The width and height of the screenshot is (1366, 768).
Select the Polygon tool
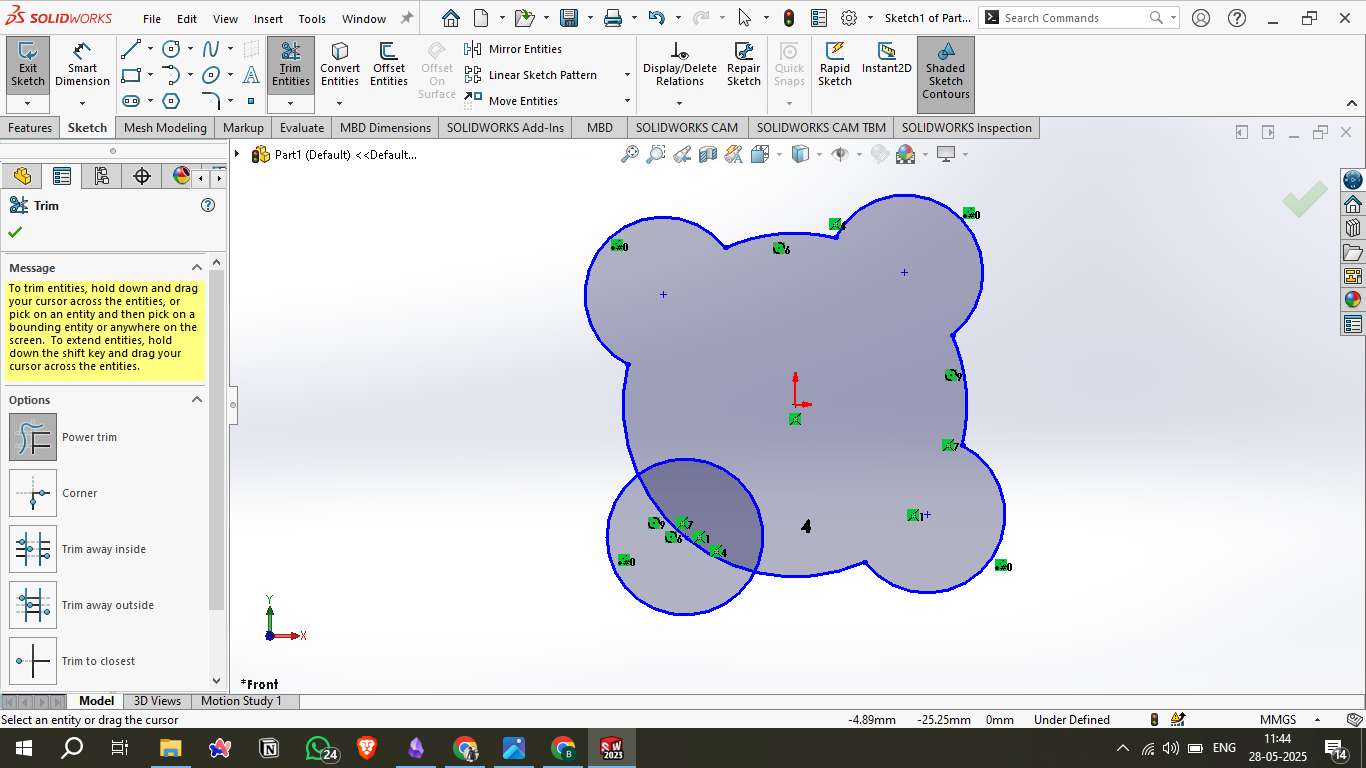171,101
